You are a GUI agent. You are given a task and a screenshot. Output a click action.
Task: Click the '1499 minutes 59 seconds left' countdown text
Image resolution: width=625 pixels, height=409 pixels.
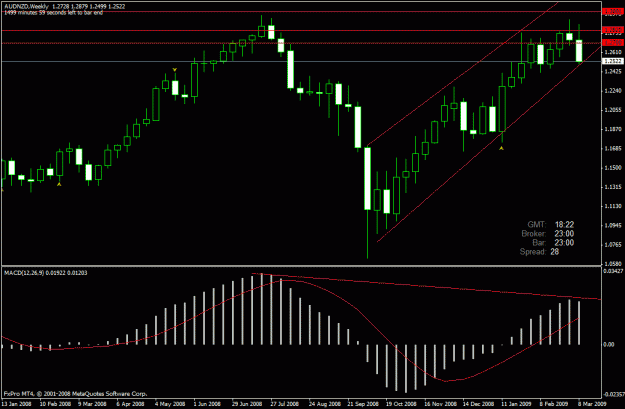[53, 13]
